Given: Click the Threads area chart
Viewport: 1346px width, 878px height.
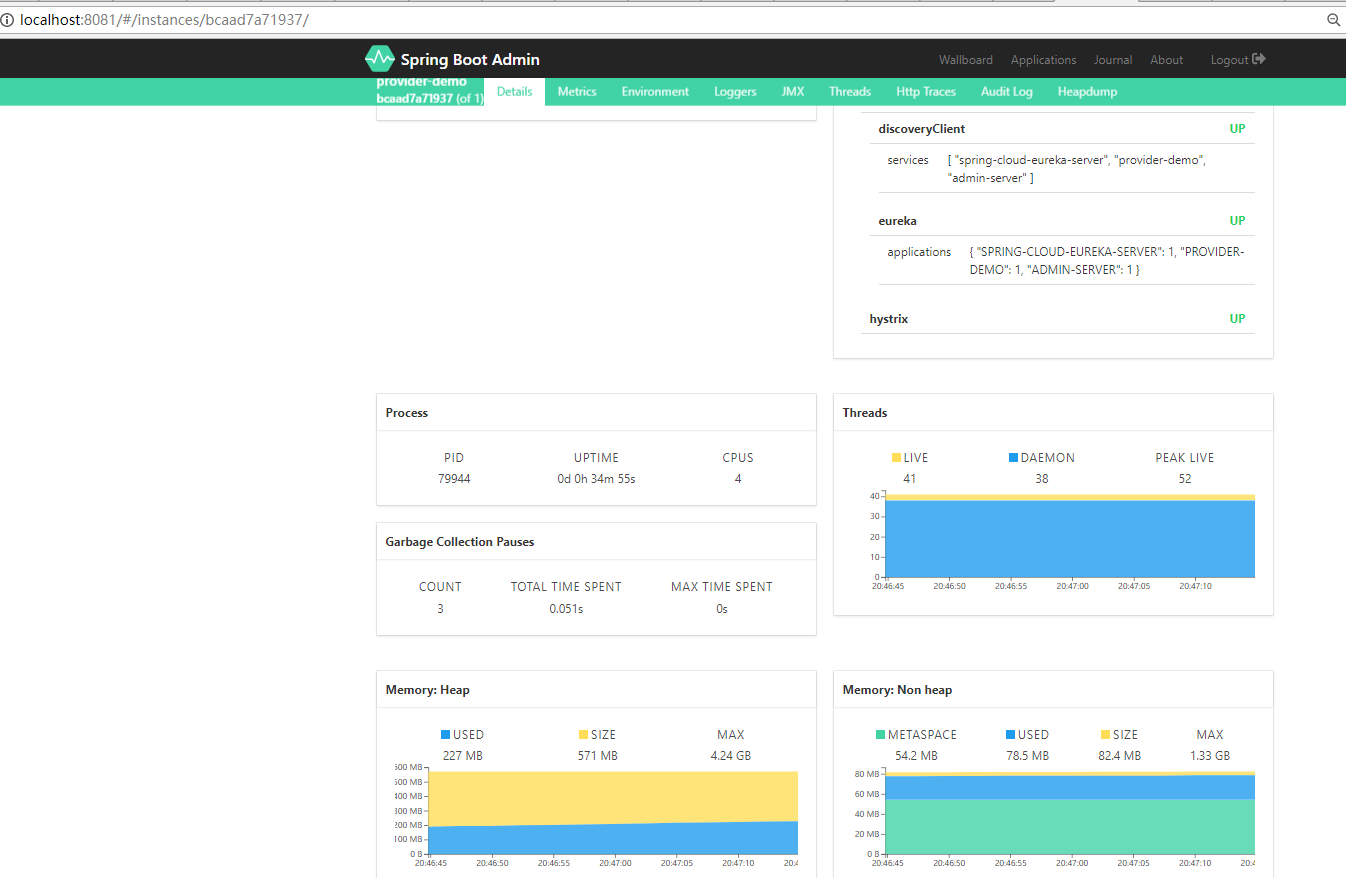Looking at the screenshot, I should [x=1070, y=536].
